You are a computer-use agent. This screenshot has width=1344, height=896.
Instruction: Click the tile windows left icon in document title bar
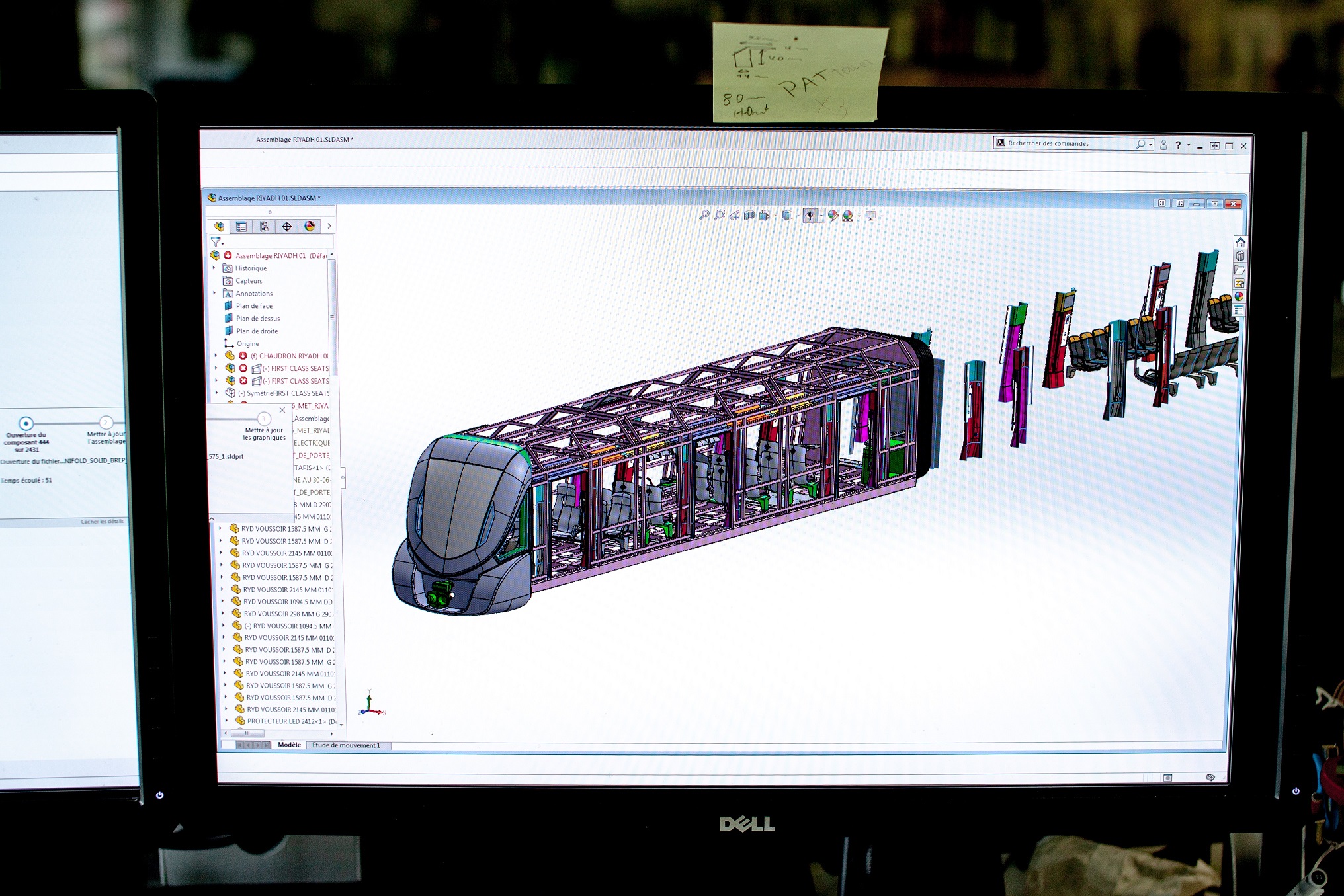pos(1161,204)
